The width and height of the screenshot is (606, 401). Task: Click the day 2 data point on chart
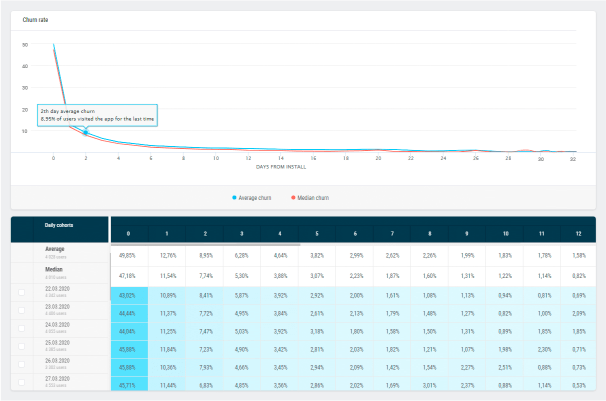click(x=86, y=133)
